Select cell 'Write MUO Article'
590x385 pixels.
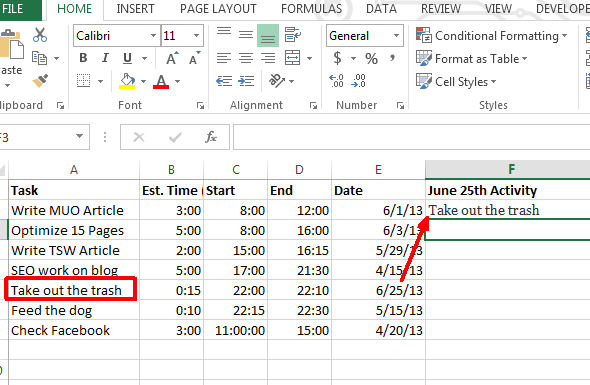point(74,210)
